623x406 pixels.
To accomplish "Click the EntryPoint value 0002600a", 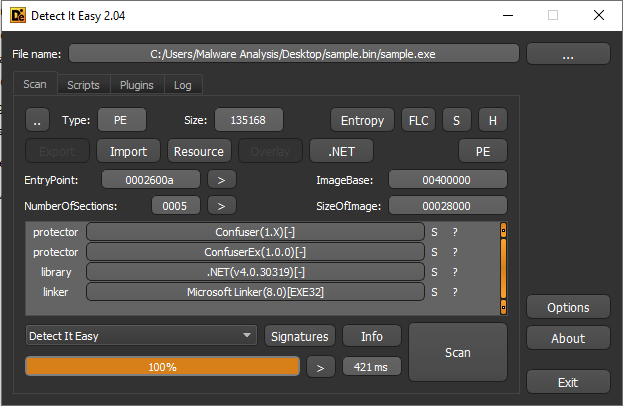I will point(151,180).
